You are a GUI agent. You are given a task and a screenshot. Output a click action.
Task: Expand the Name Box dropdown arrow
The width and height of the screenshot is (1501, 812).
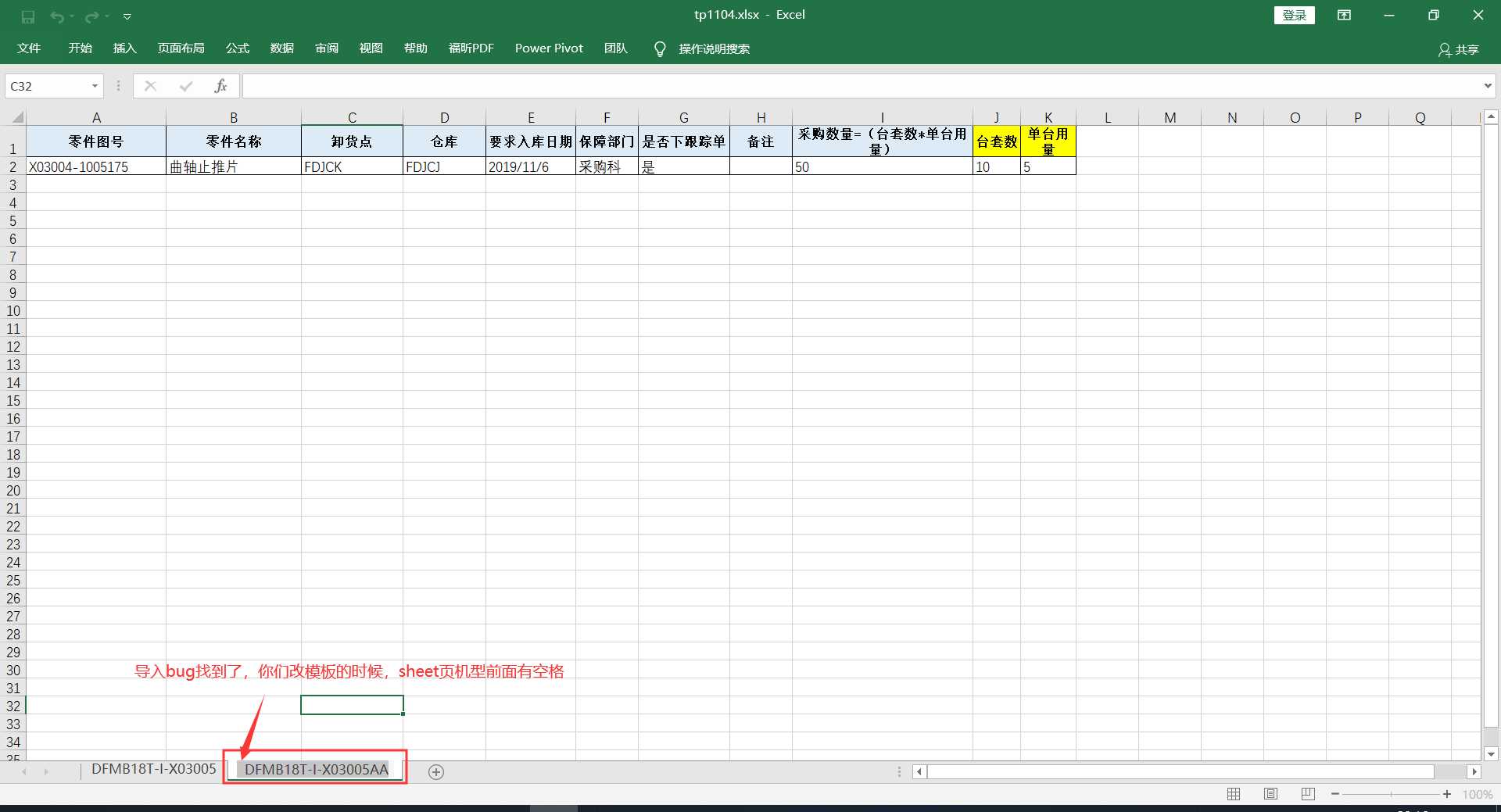[95, 86]
